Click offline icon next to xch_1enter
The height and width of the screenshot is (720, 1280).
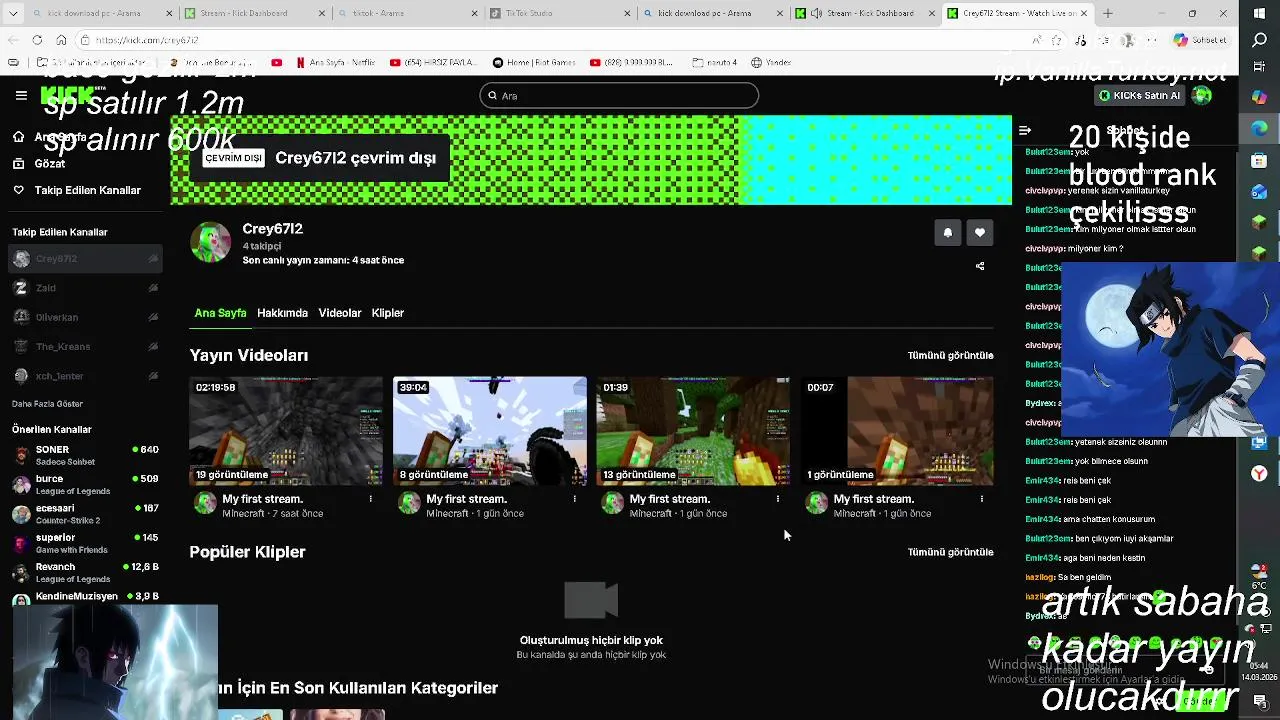point(153,376)
